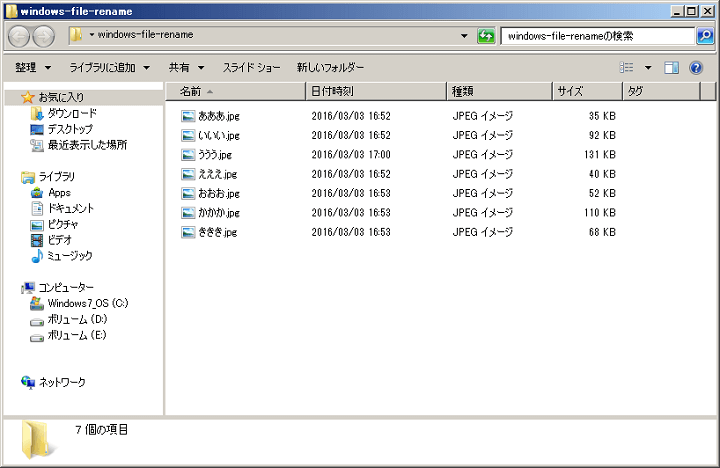
Task: Open ドキュメント library in sidebar
Action: (71, 209)
